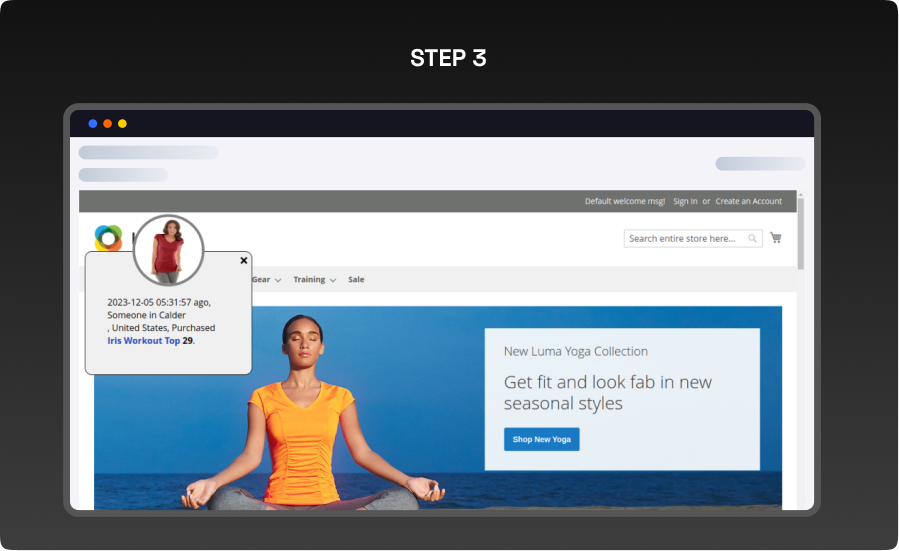Image resolution: width=899 pixels, height=551 pixels.
Task: Expand the Gear menu chevron
Action: [278, 280]
